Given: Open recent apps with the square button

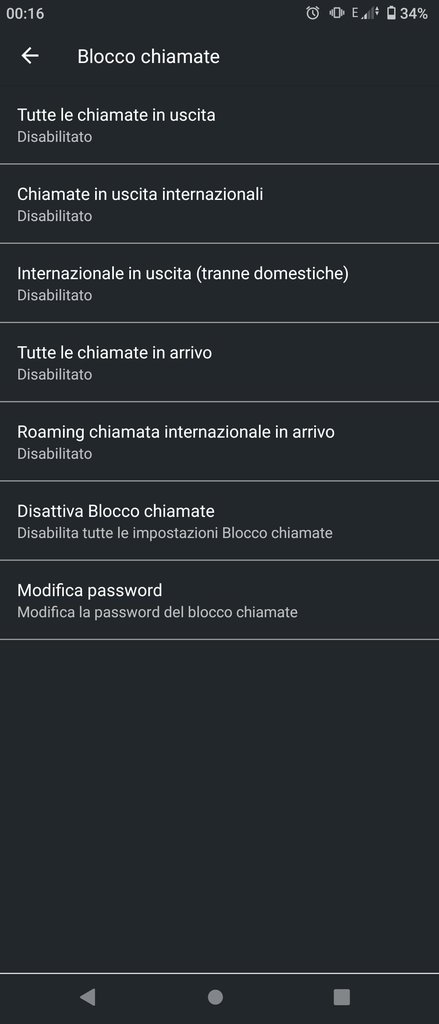Looking at the screenshot, I should [x=342, y=997].
